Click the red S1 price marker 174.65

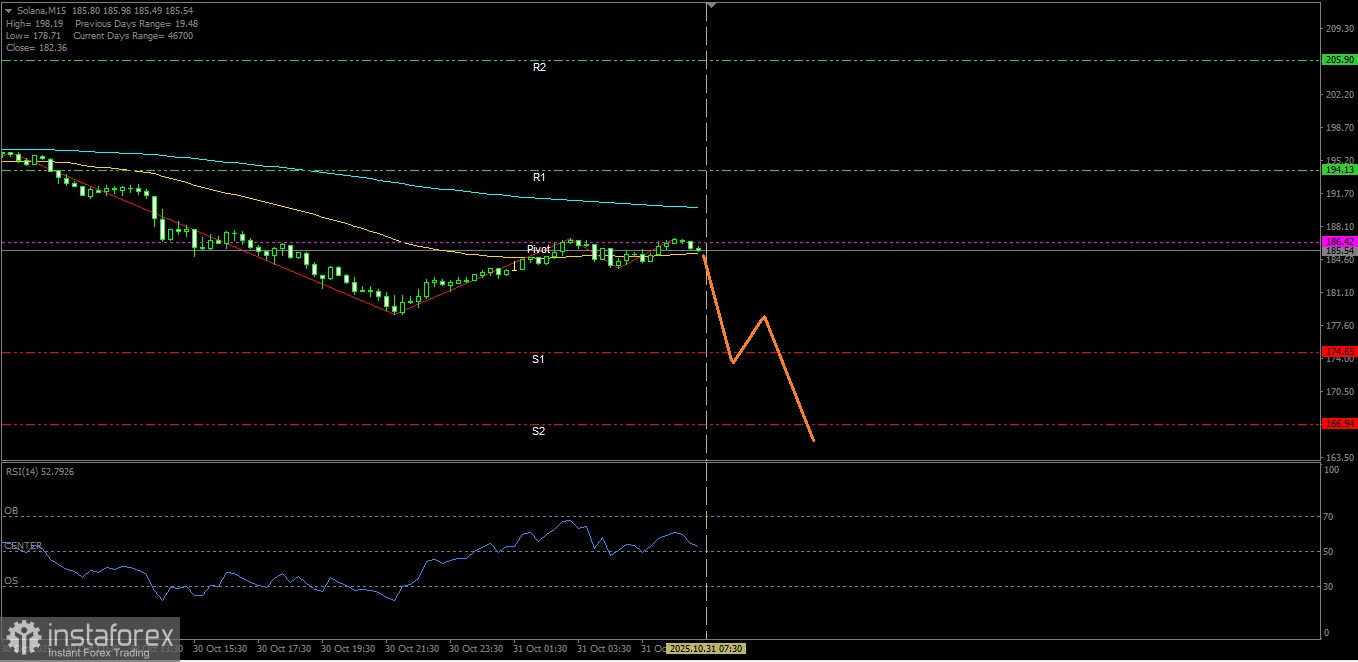click(x=1339, y=351)
